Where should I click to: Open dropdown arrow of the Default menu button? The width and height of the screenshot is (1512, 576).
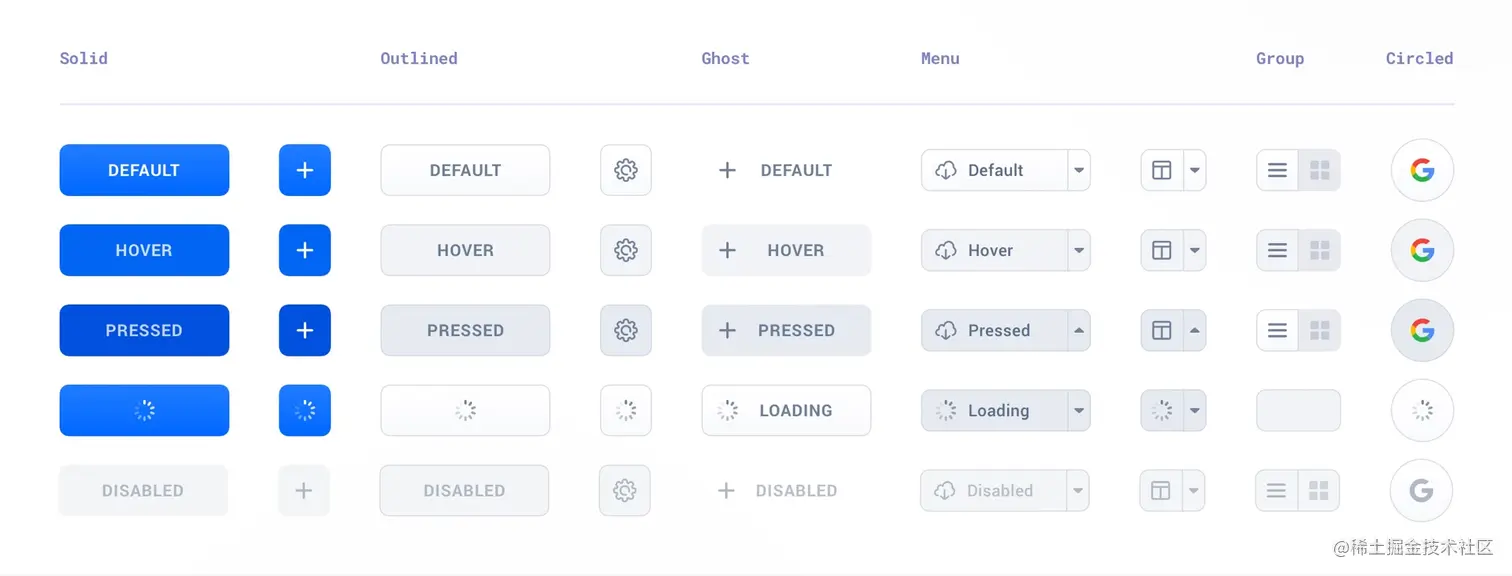coord(1079,170)
